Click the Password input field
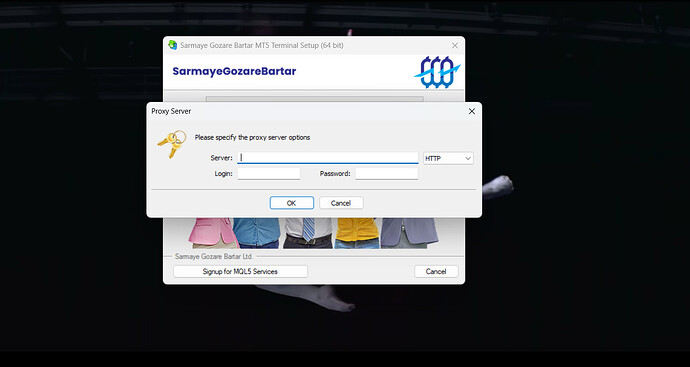Screen dimensions: 690x367 click(387, 173)
